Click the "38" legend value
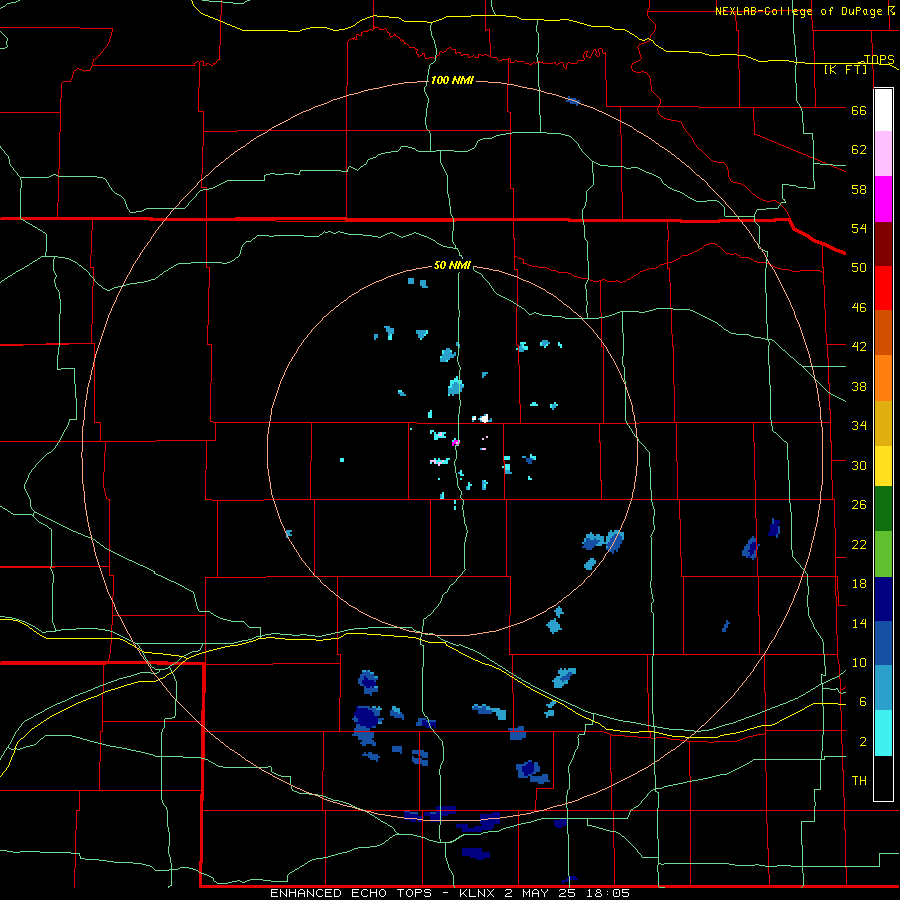 [x=859, y=387]
